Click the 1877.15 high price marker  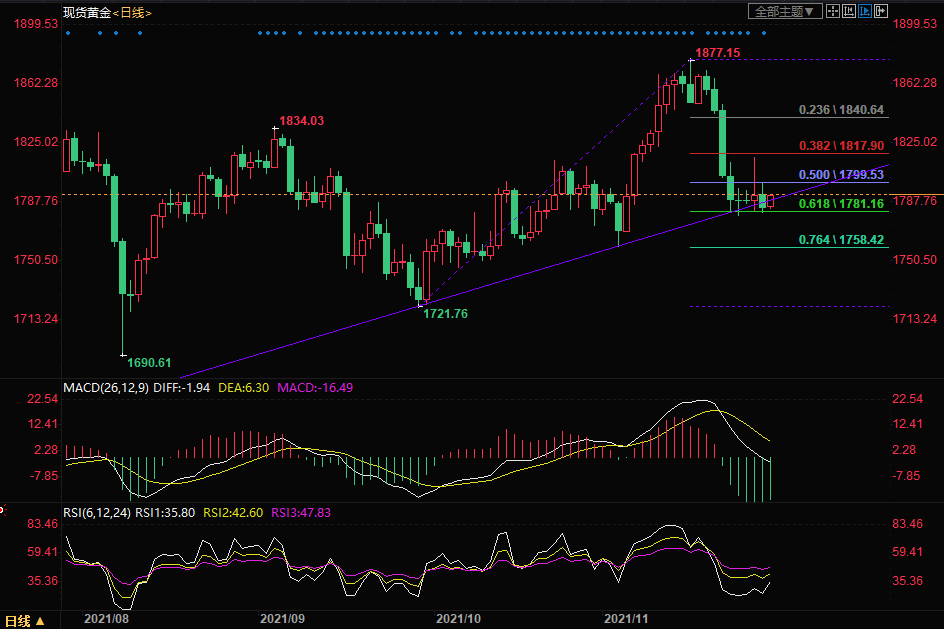717,52
